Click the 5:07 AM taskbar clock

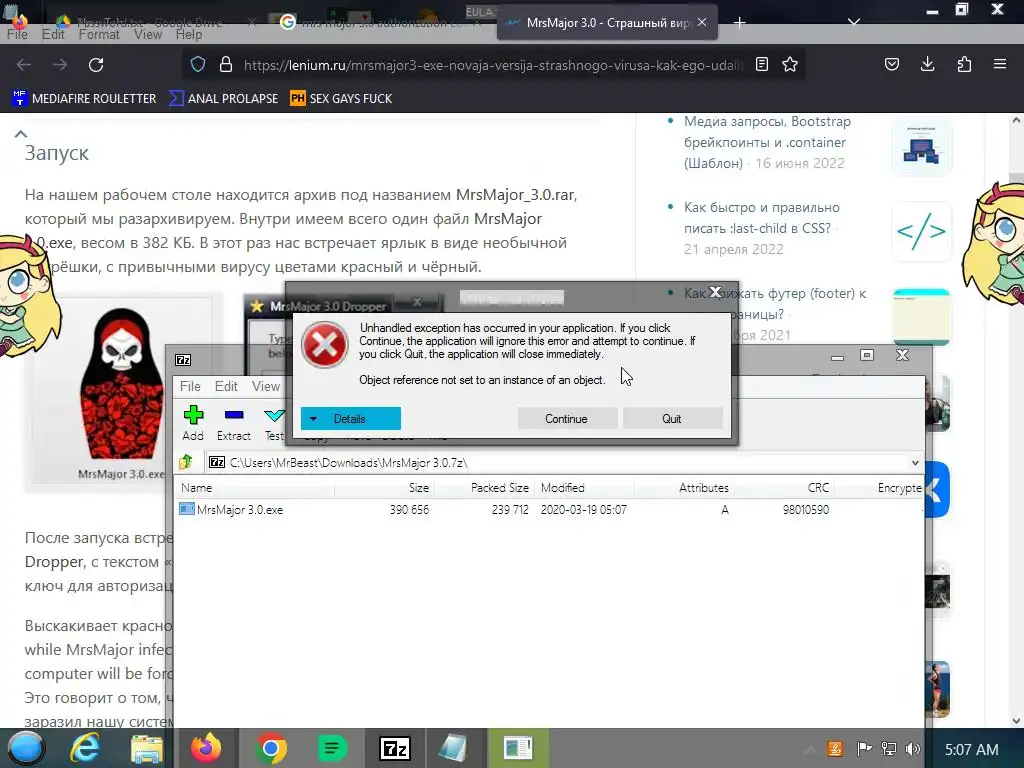972,750
